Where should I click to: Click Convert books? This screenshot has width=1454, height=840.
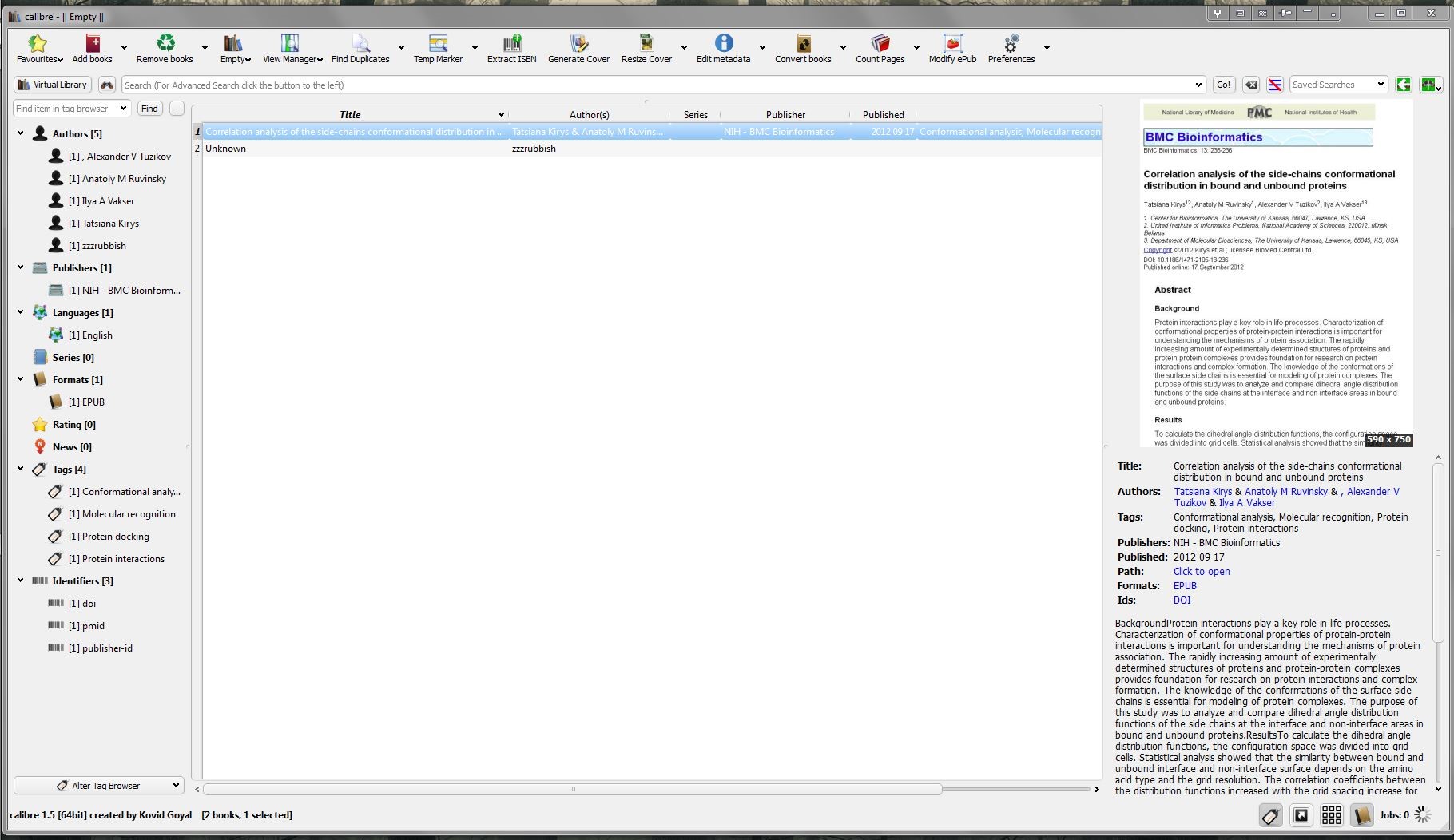803,49
